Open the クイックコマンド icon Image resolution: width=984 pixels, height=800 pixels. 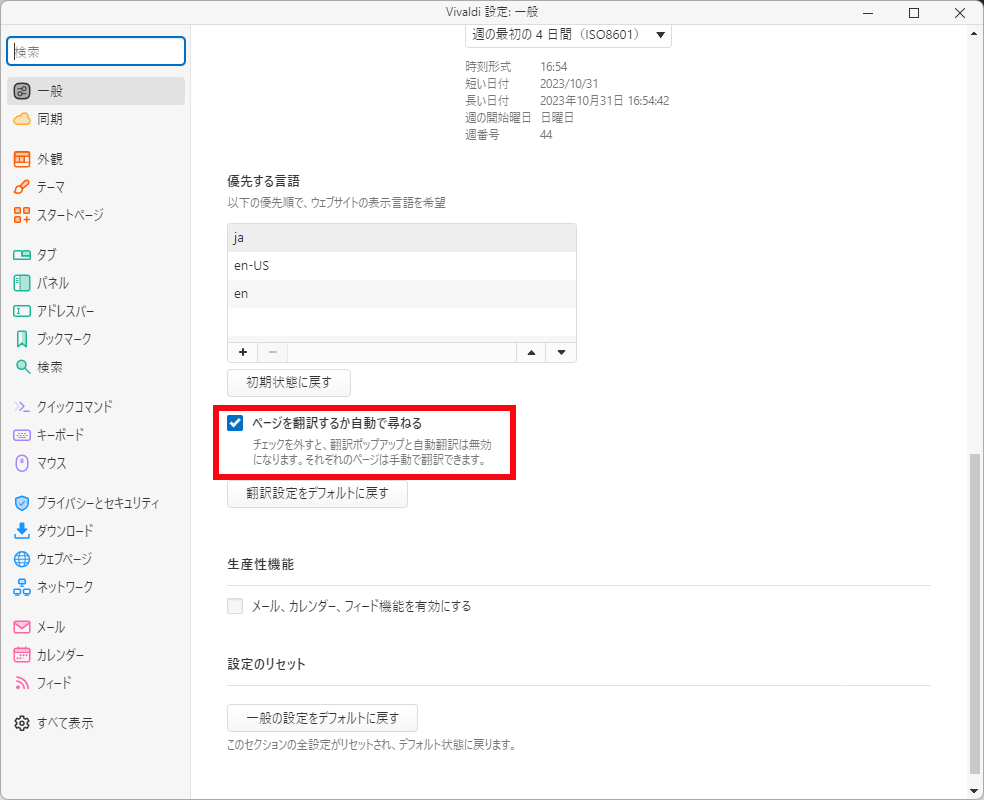(x=22, y=407)
